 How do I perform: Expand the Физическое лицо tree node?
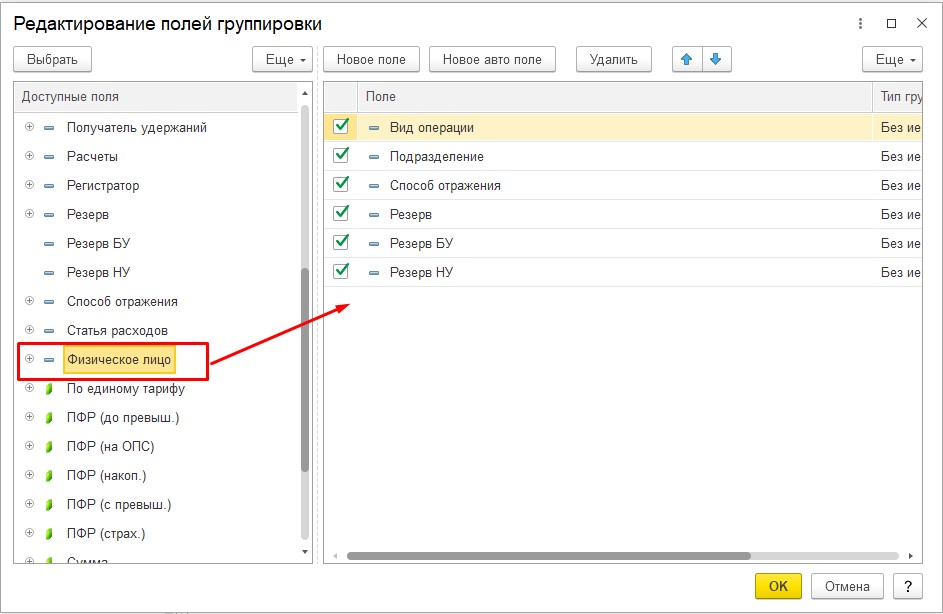click(x=29, y=359)
